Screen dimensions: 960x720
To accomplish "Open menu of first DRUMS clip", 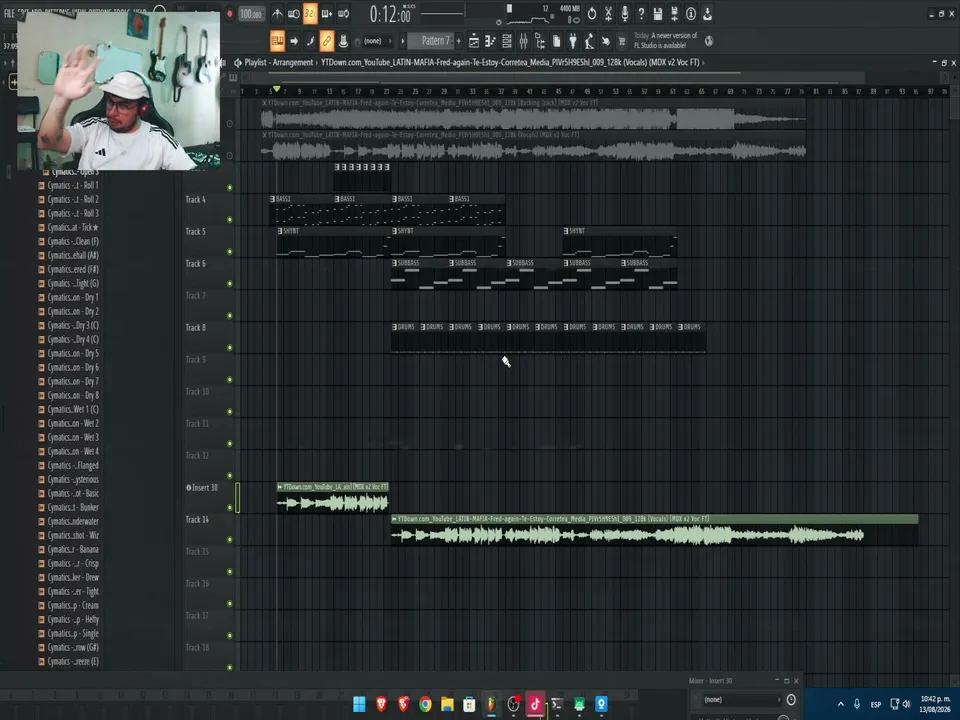I will pos(394,327).
